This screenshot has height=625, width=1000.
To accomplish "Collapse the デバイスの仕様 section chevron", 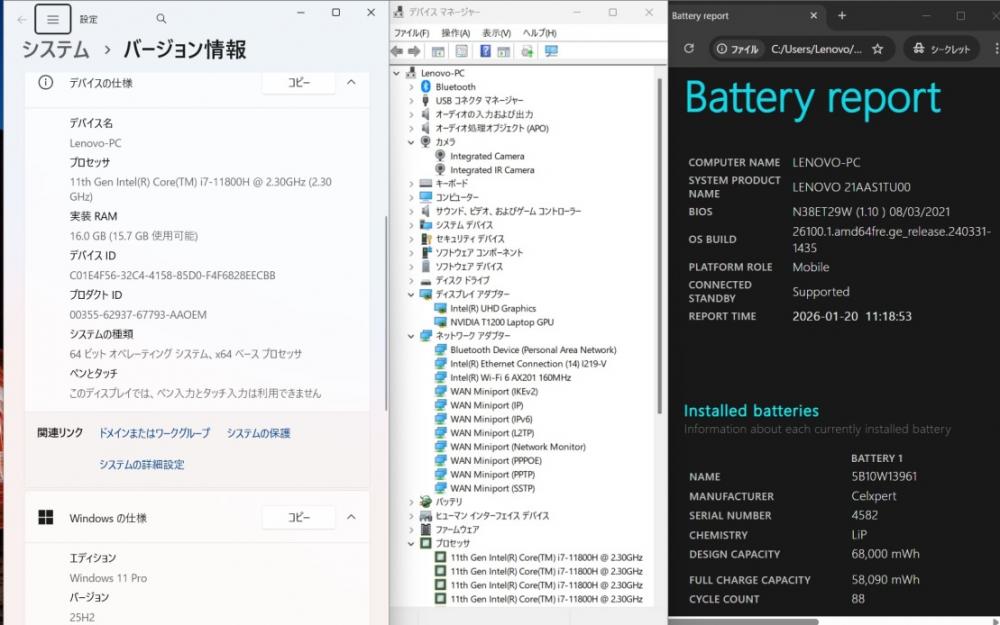I will (x=351, y=83).
